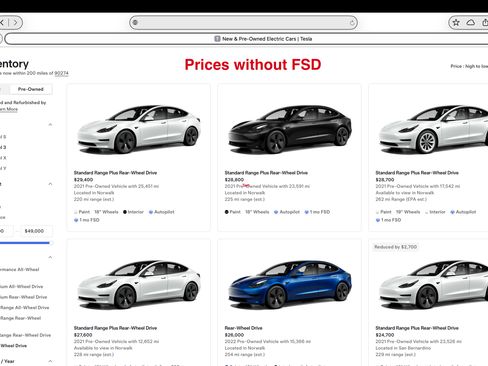
Task: Open the white Model 3 photo priced $27,600
Action: (138, 285)
